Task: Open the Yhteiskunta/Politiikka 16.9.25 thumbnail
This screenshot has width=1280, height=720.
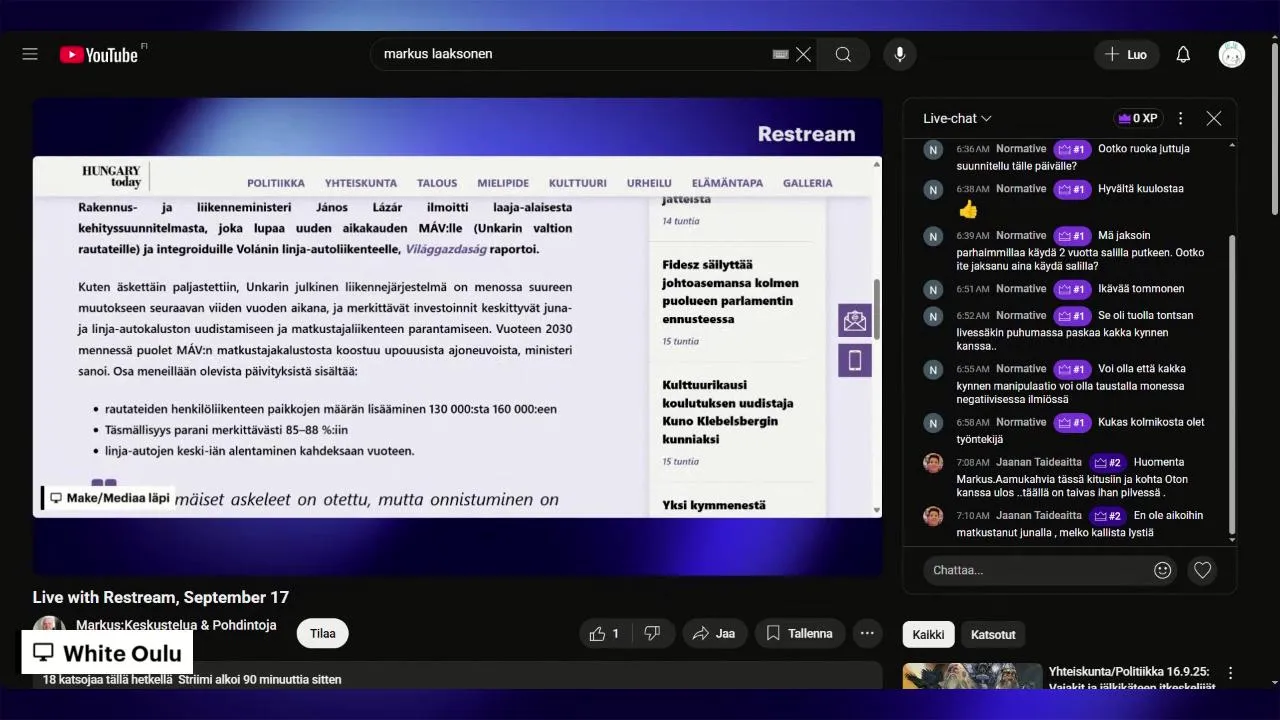Action: (x=972, y=676)
